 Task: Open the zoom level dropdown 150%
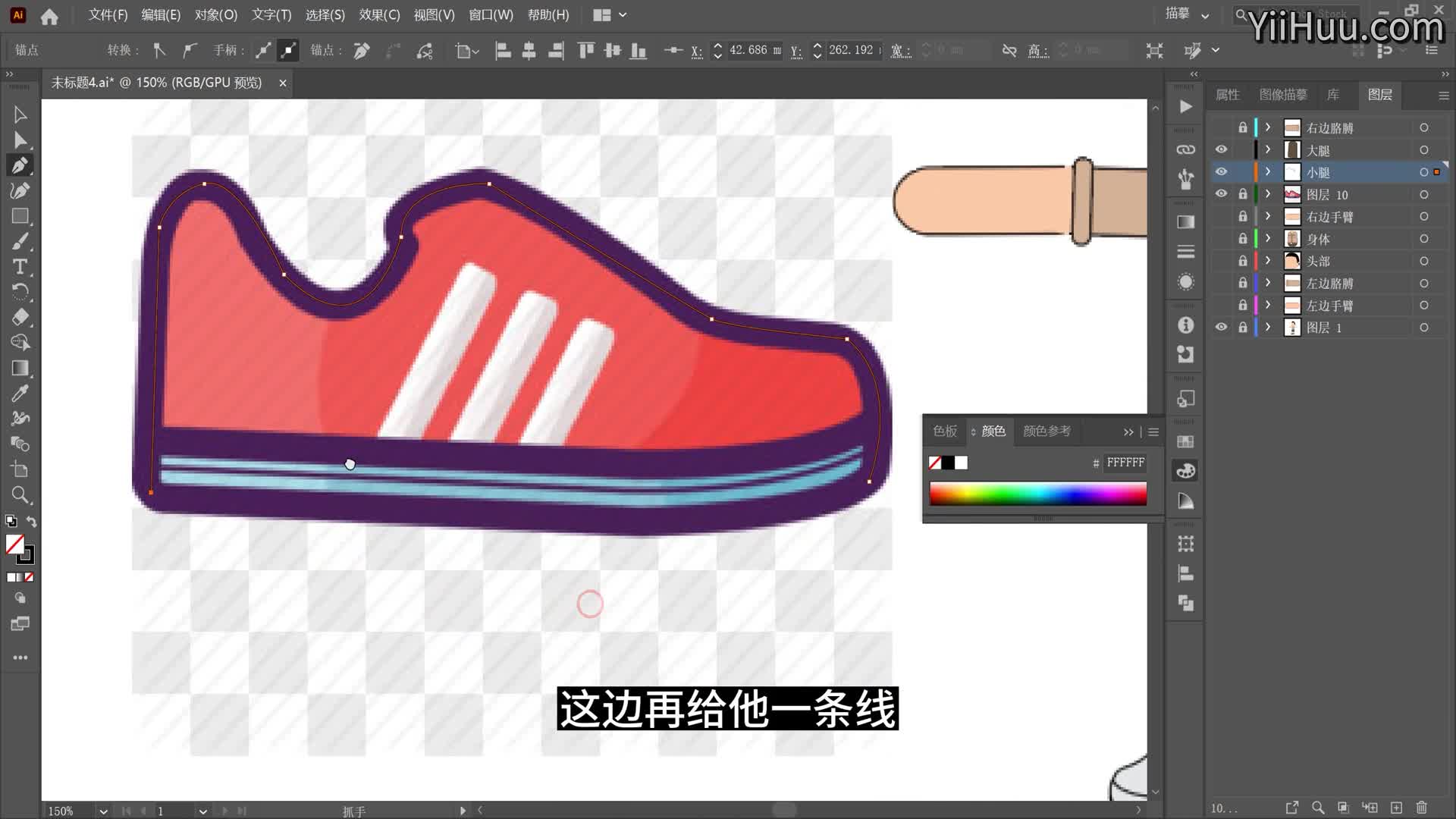103,811
